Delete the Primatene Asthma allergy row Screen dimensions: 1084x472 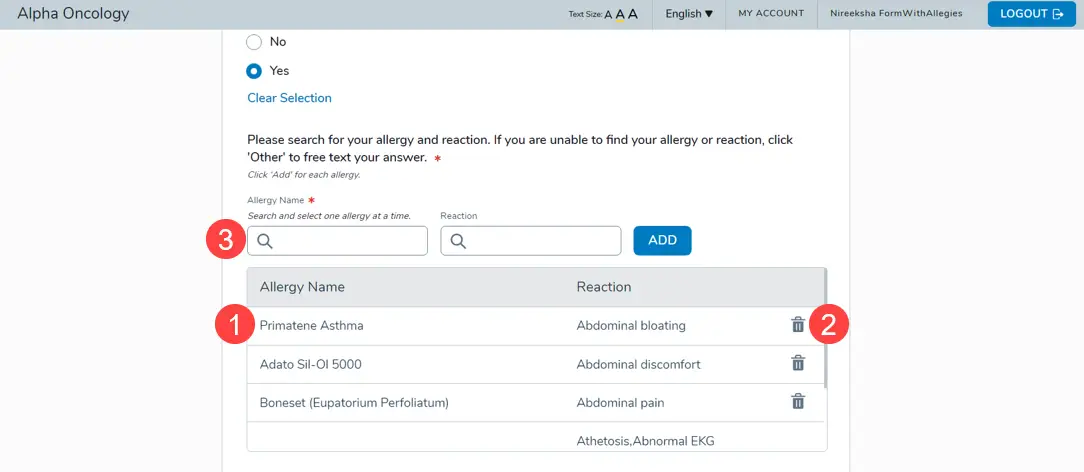pos(798,325)
